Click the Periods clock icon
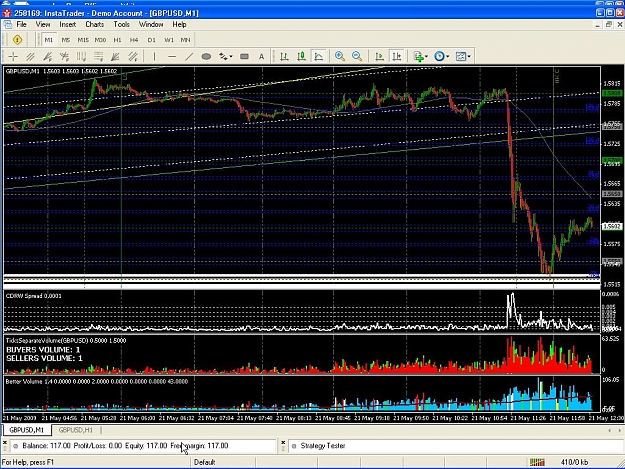Screen dimensions: 625x469 pos(439,57)
